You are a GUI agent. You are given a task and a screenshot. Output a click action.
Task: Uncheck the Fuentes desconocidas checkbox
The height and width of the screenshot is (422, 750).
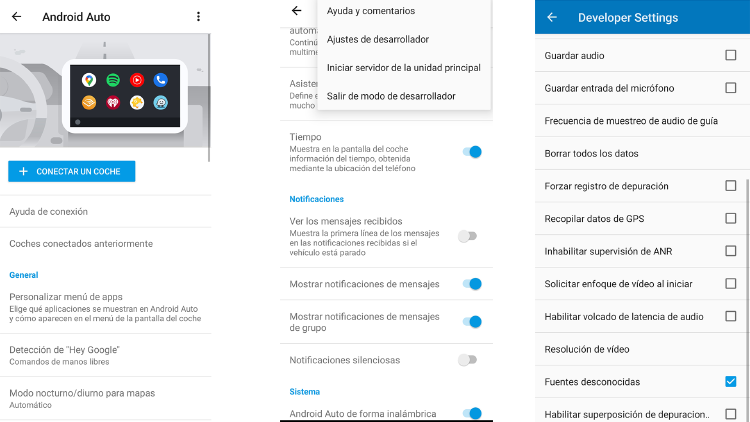pyautogui.click(x=730, y=382)
